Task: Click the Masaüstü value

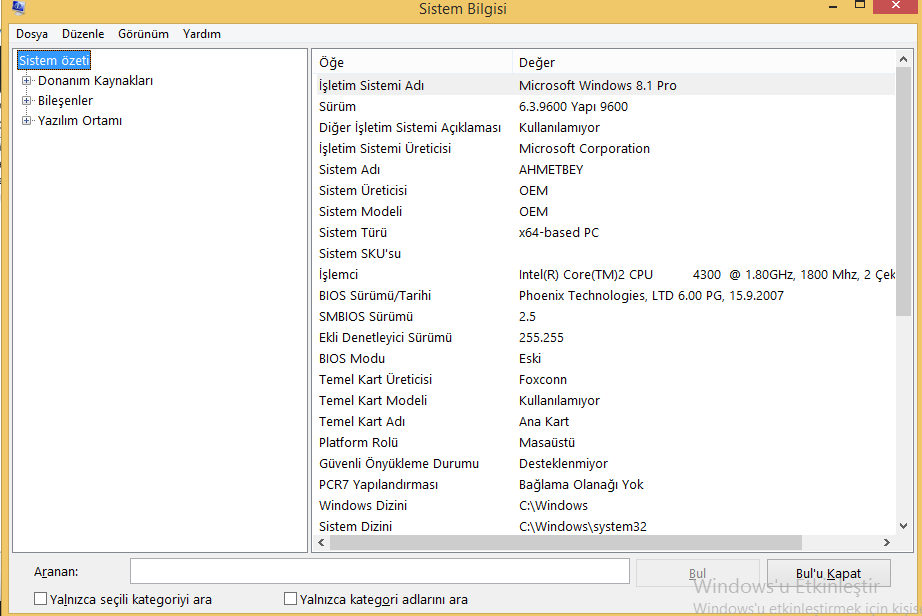Action: point(547,443)
